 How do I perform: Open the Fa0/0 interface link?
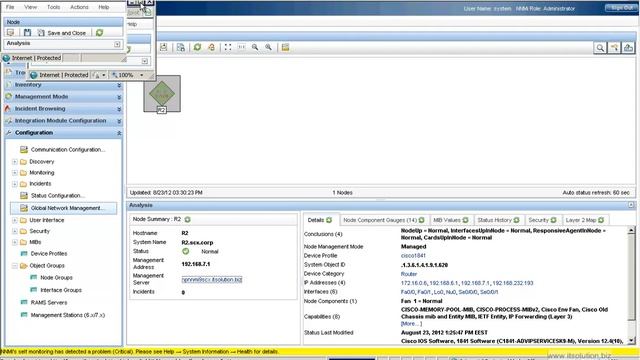[x=408, y=292]
